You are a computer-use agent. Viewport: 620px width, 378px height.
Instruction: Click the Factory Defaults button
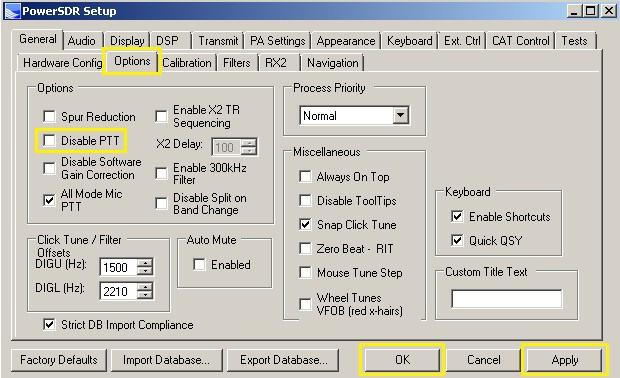[x=59, y=360]
